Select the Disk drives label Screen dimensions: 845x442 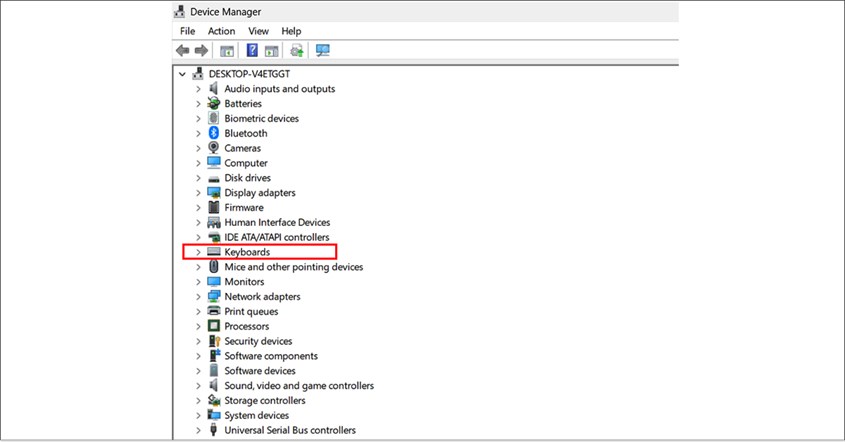point(247,177)
